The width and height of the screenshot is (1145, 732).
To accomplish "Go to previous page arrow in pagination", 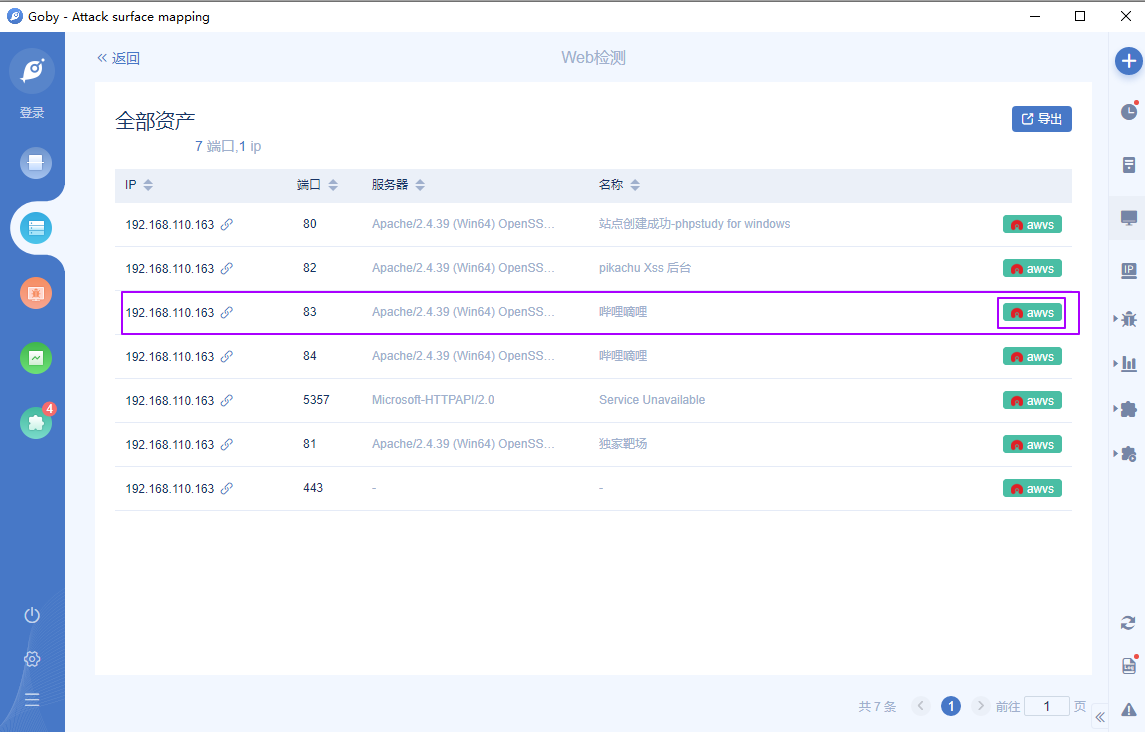I will point(921,706).
